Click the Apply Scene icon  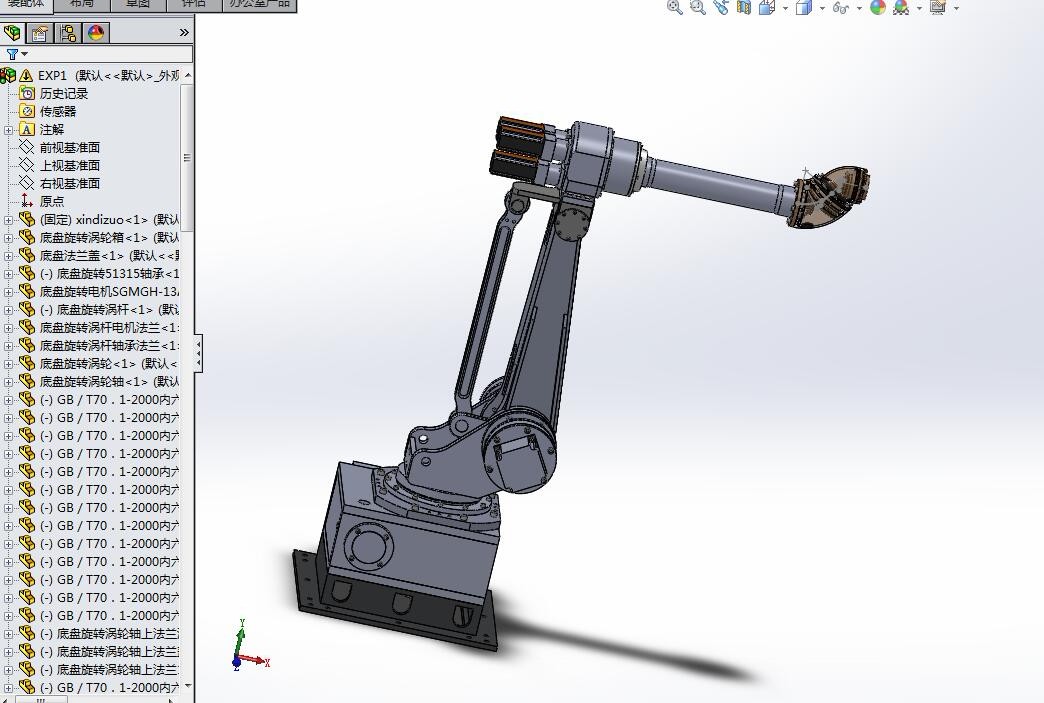(x=902, y=7)
